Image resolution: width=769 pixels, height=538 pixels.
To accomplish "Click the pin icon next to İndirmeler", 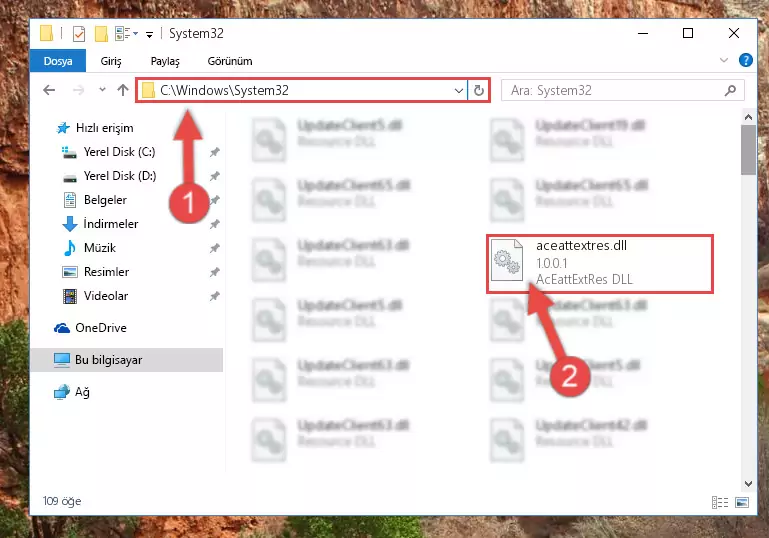I will [214, 224].
